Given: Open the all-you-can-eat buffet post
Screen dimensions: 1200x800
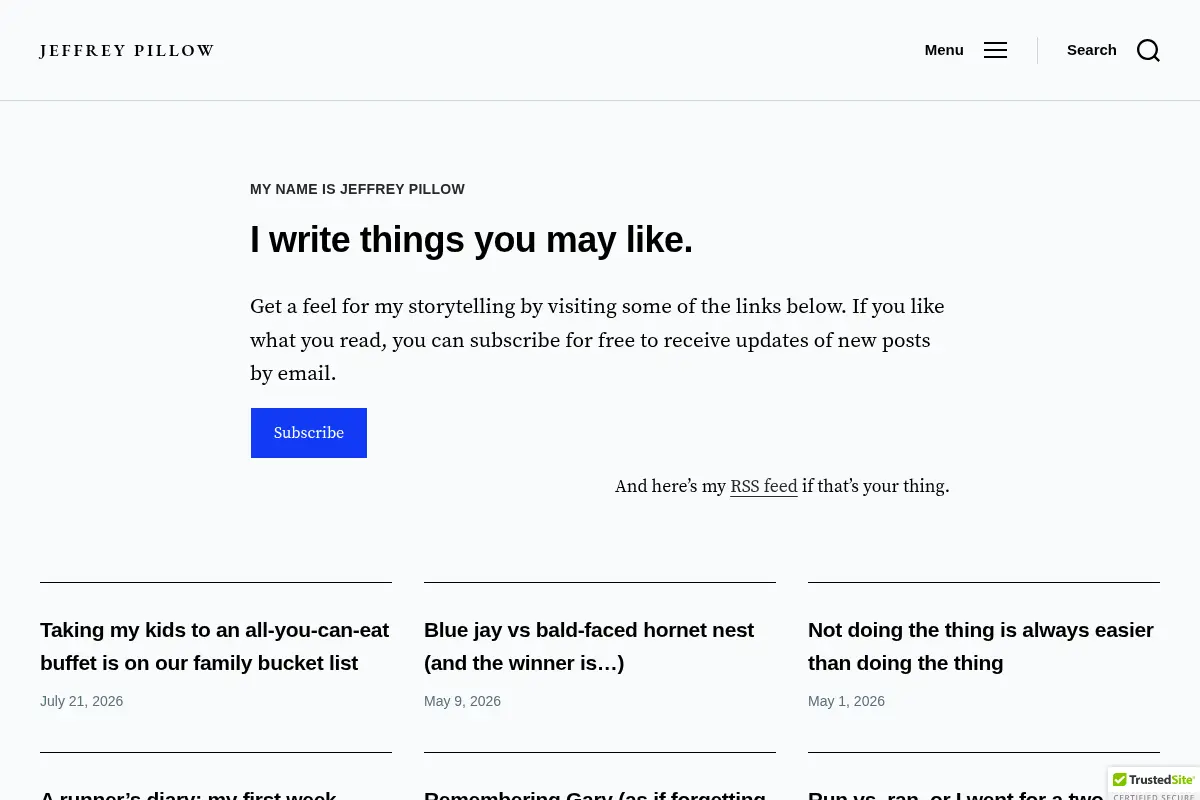Looking at the screenshot, I should 215,646.
